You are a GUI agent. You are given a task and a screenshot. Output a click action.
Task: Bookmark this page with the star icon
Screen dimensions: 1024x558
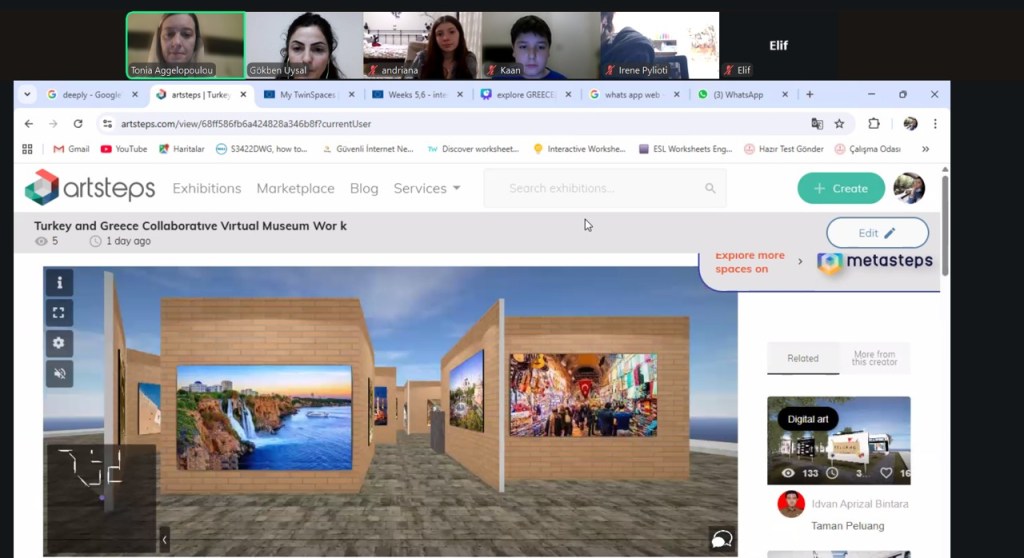click(839, 124)
